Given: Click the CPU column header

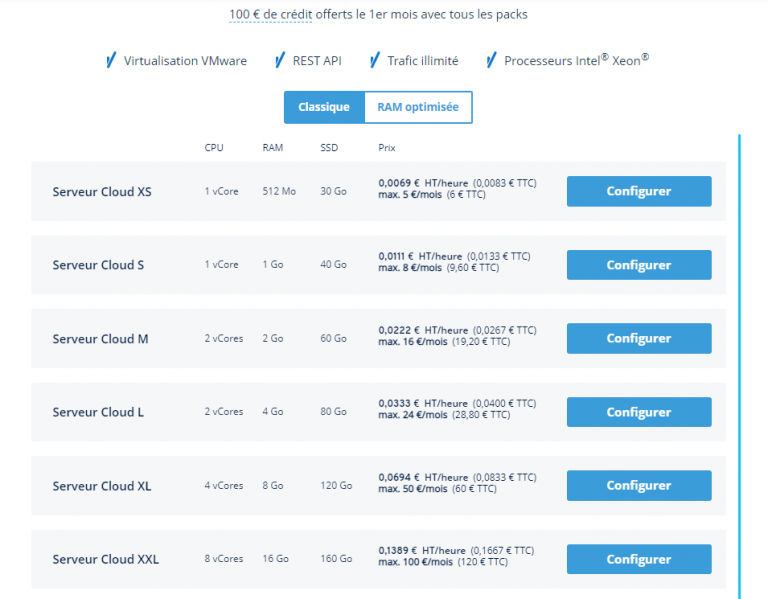Looking at the screenshot, I should click(214, 148).
